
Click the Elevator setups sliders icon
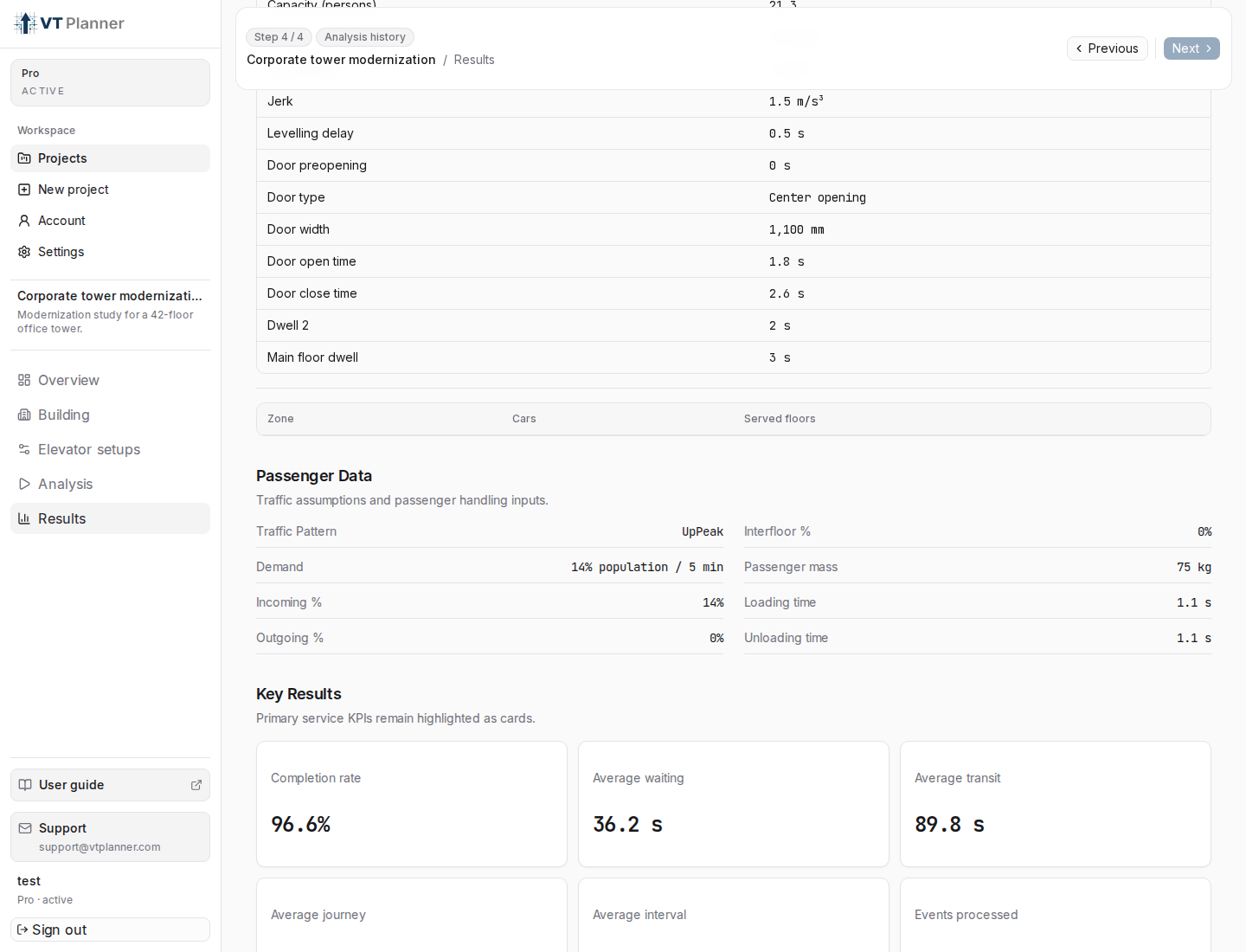click(24, 449)
